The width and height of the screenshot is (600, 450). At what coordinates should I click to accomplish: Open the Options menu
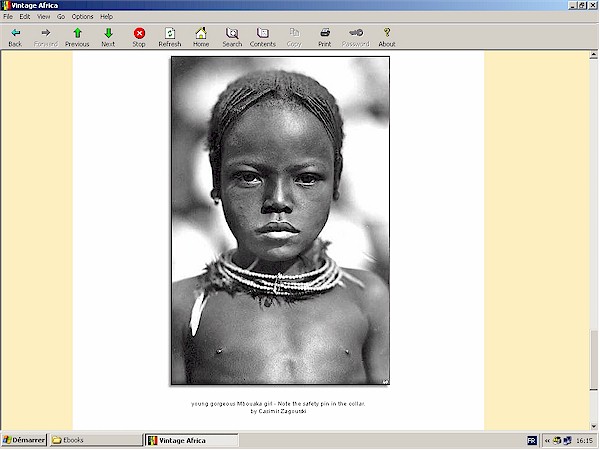click(82, 16)
